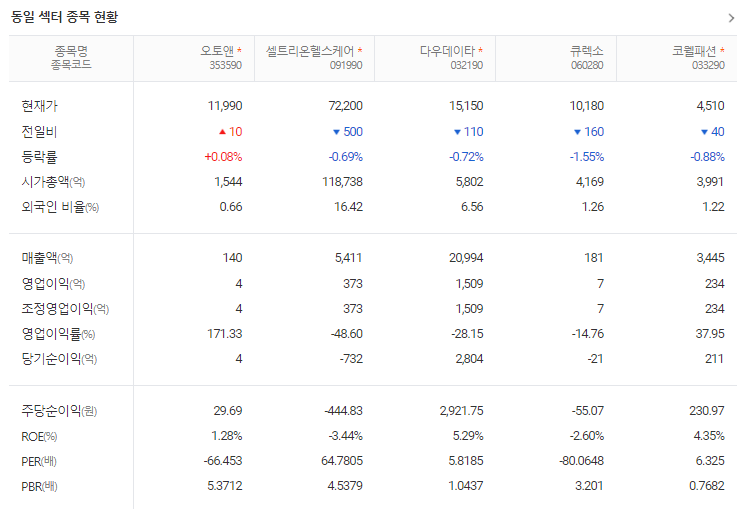
Task: Click sales value 20,994
Action: 466,258
